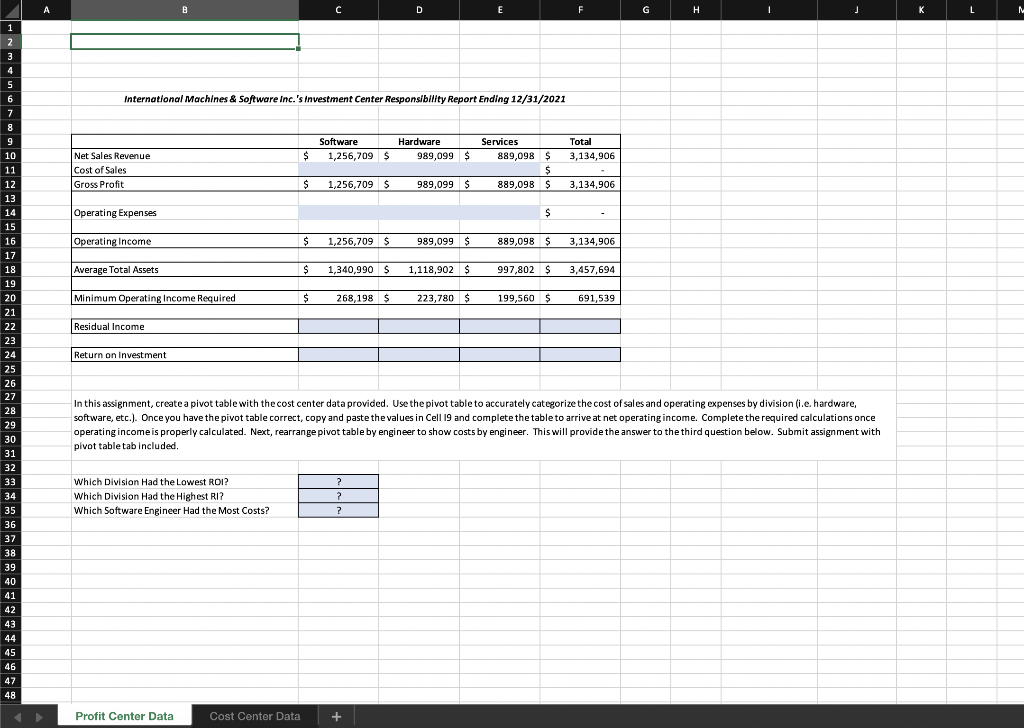Select the Profit Center Data tab

tap(124, 715)
